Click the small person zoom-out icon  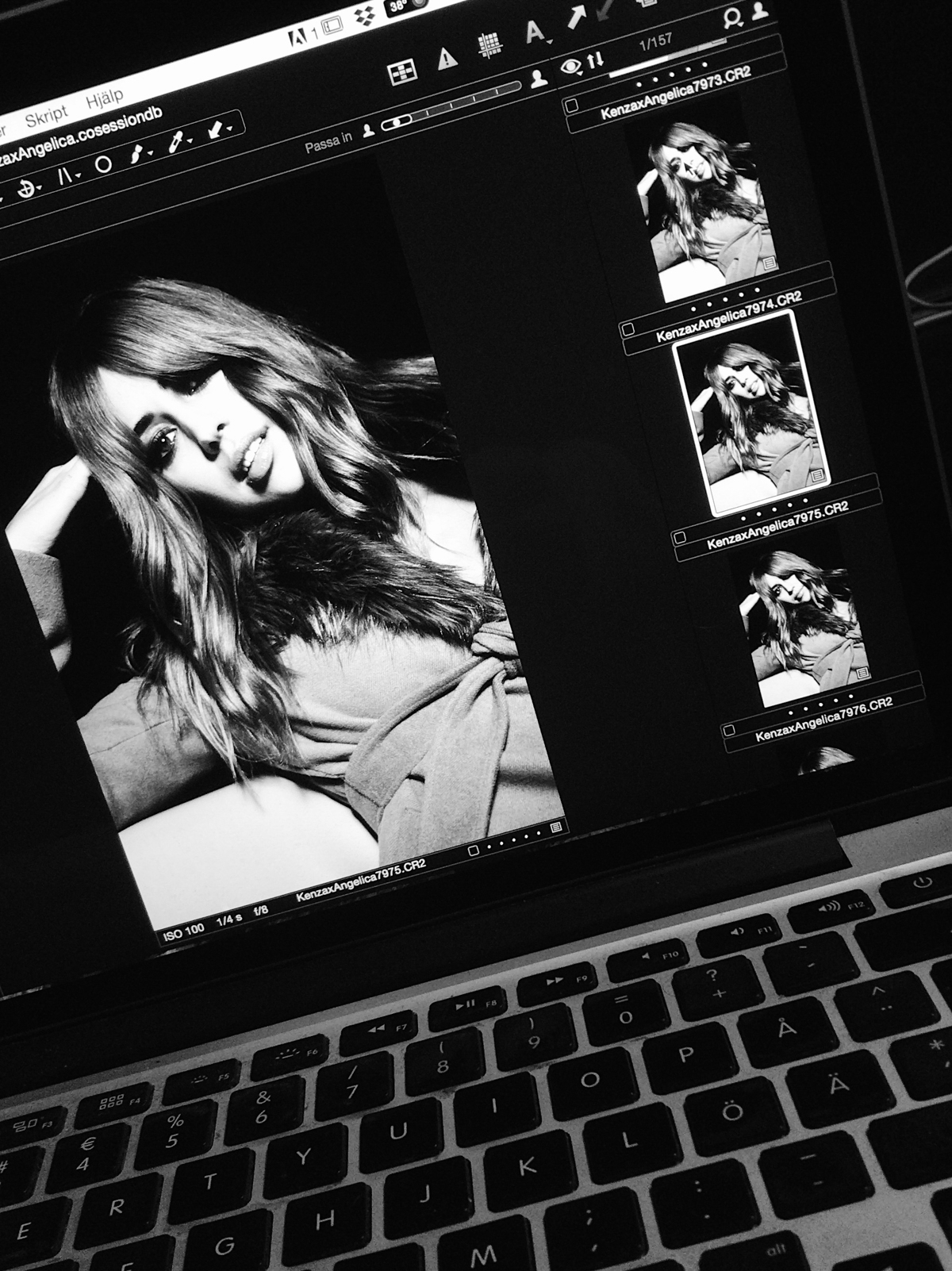click(368, 129)
